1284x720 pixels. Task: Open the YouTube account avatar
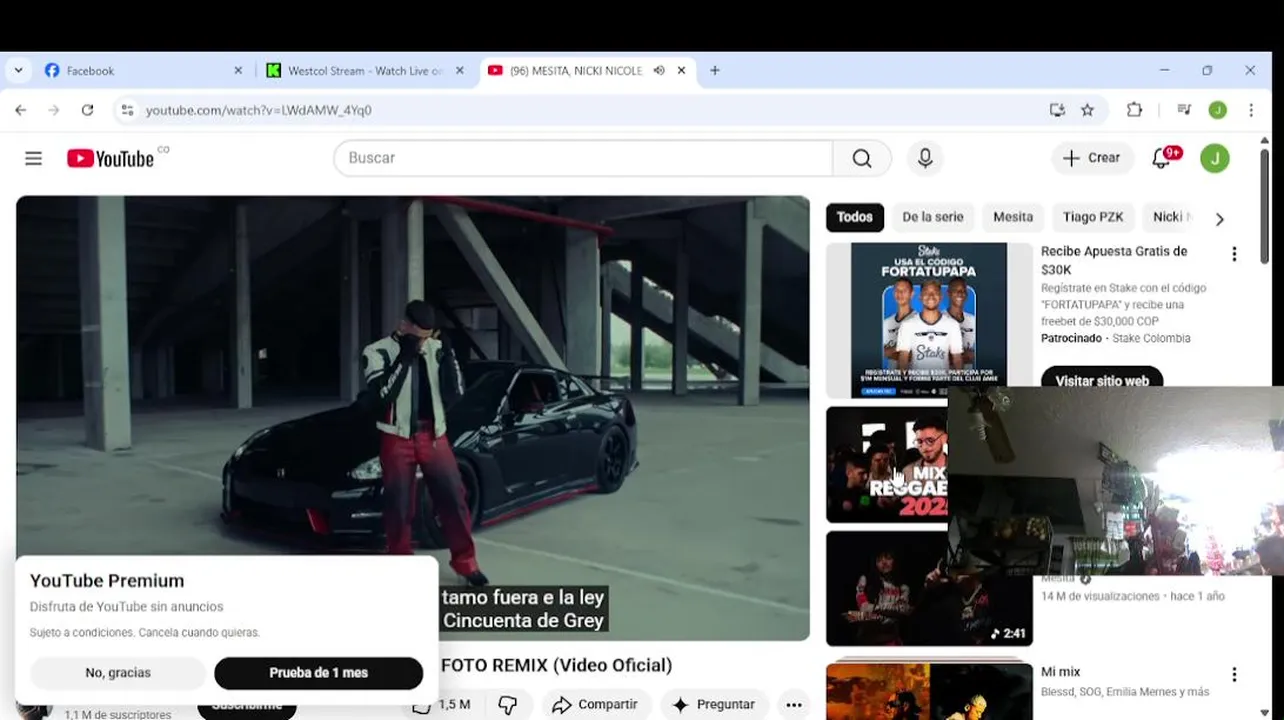click(1215, 158)
